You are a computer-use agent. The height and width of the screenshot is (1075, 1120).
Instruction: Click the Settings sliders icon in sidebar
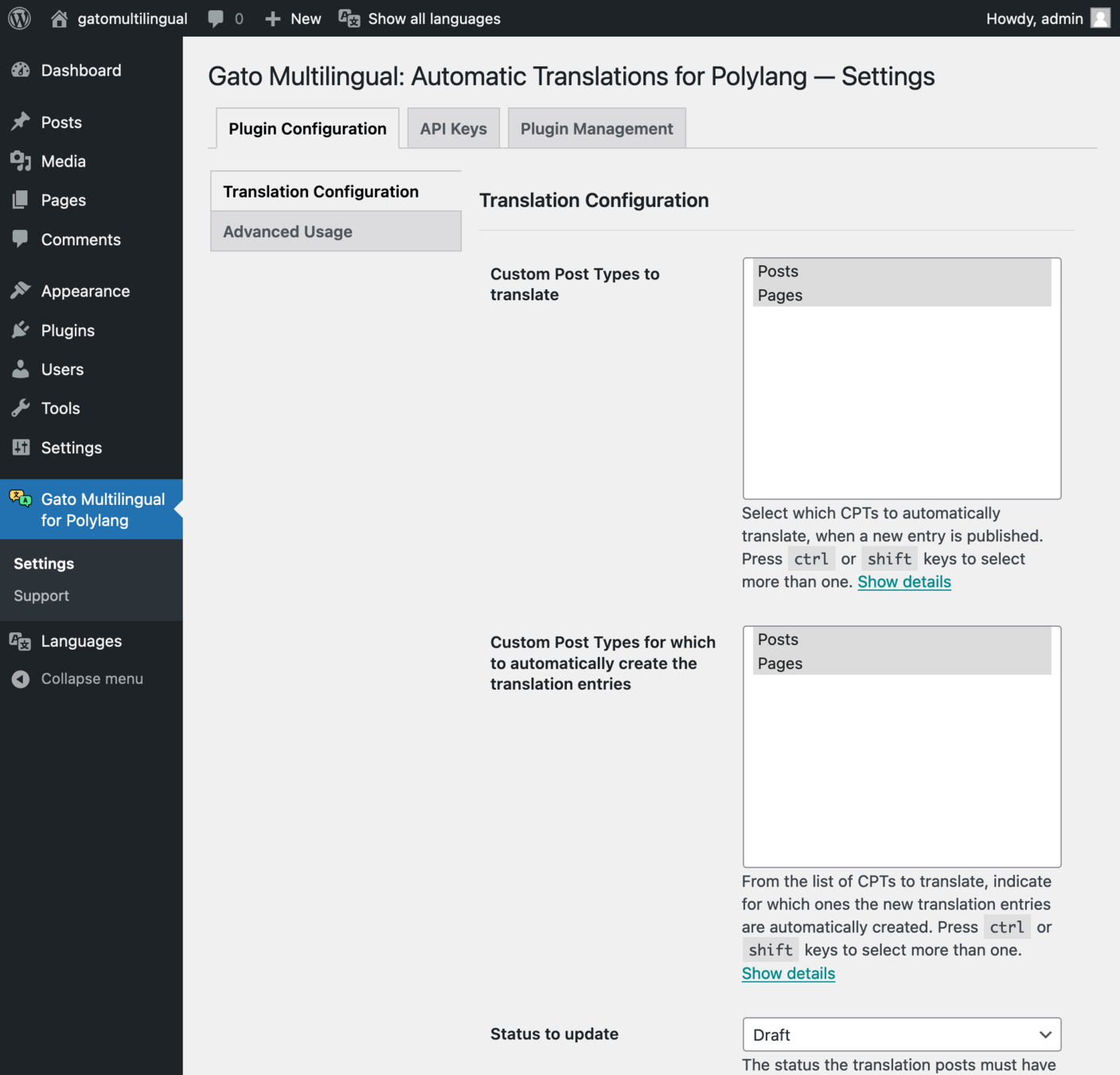(x=21, y=448)
